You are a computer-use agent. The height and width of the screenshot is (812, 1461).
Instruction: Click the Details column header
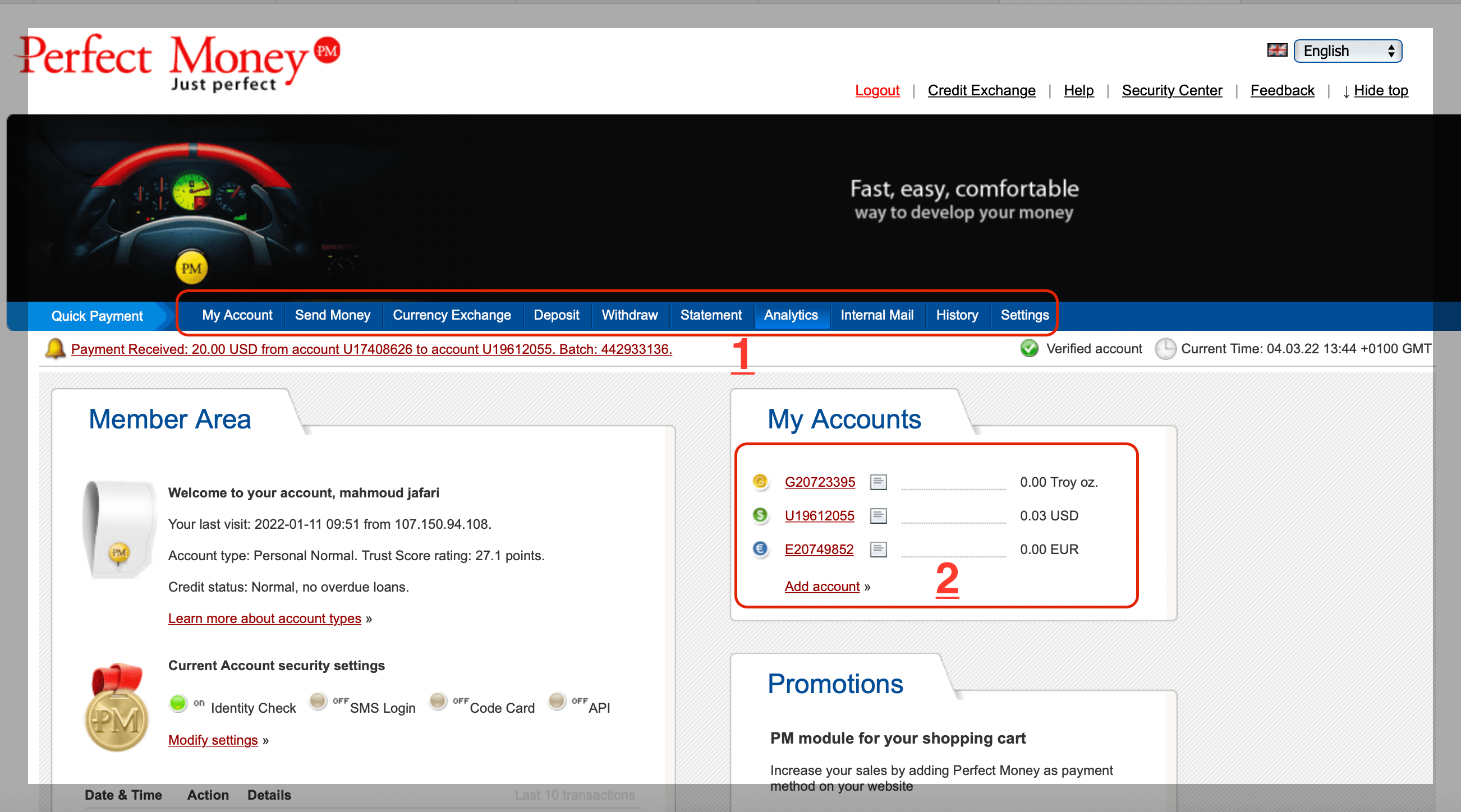pos(269,795)
